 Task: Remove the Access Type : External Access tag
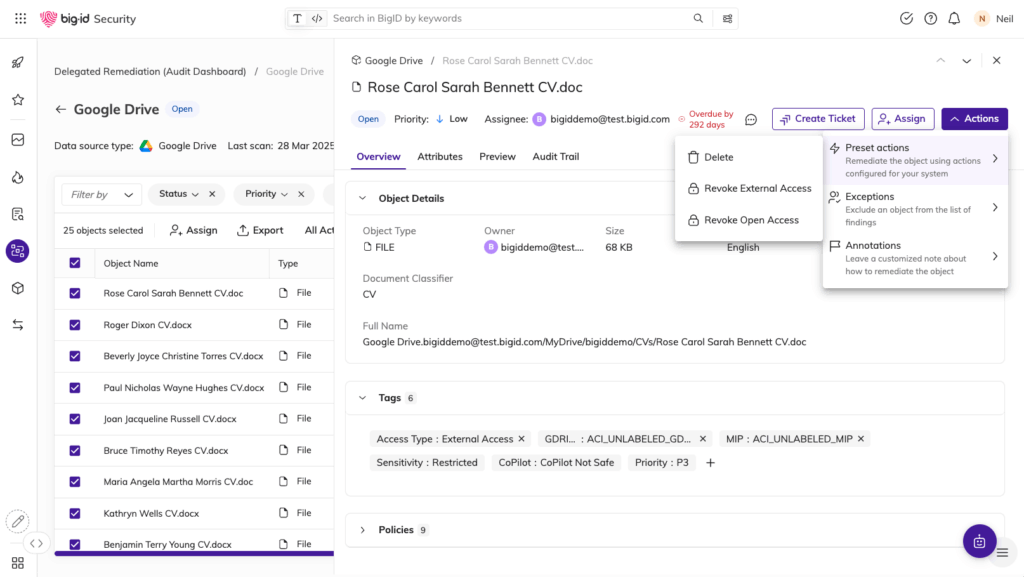pos(521,439)
